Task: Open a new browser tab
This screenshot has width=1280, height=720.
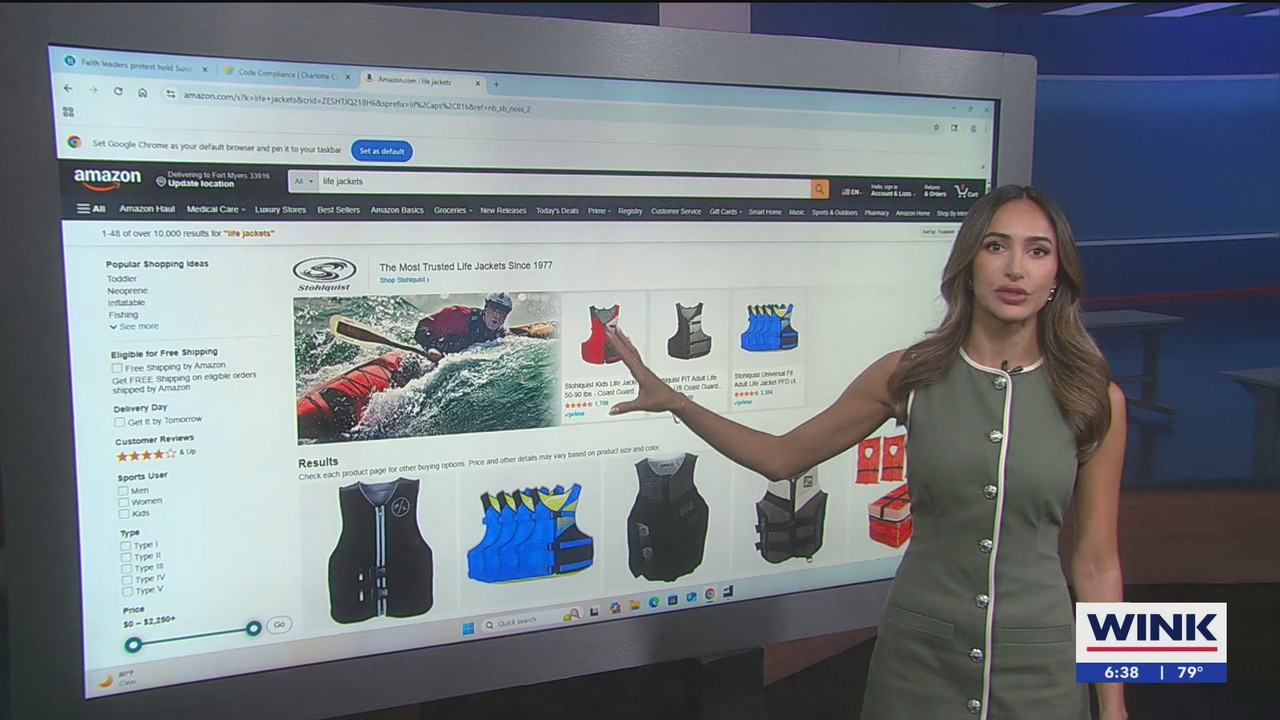Action: click(496, 84)
